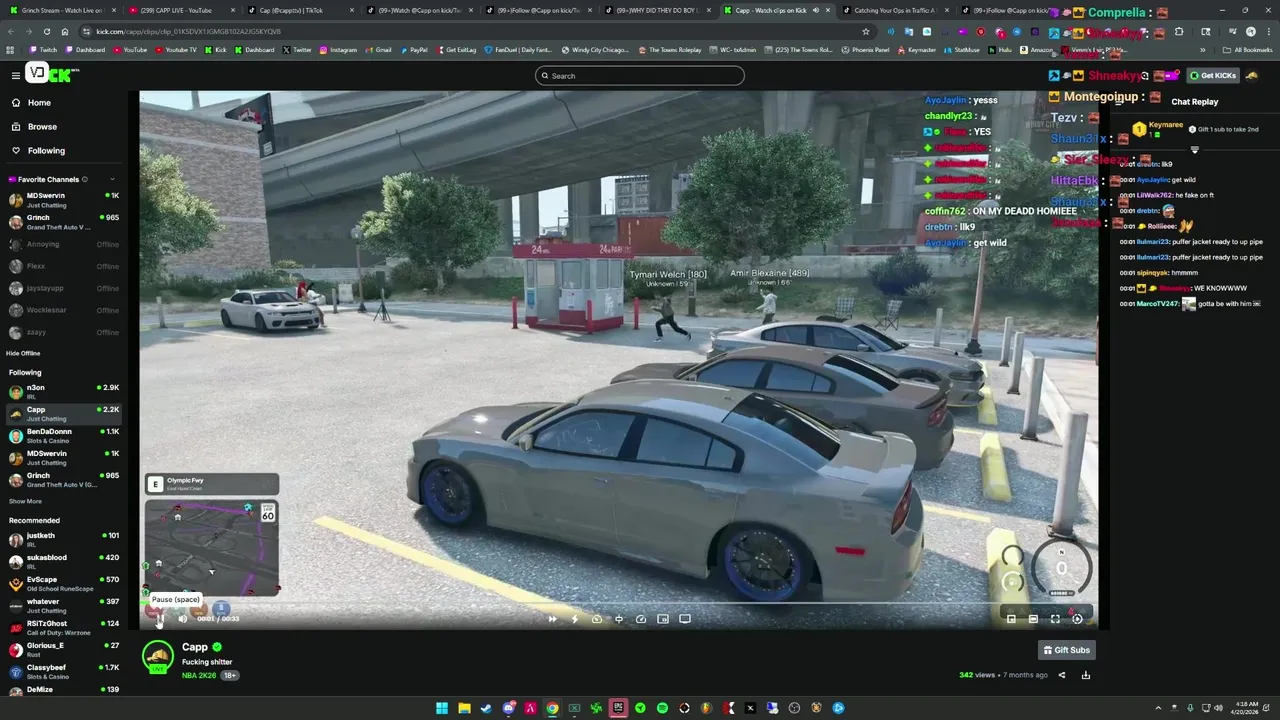Click the Kick search field
1280x720 pixels.
pos(640,76)
